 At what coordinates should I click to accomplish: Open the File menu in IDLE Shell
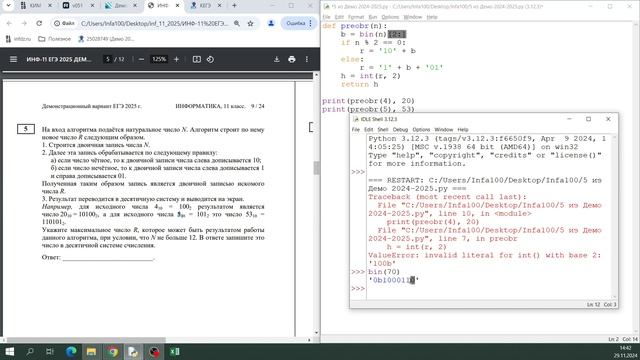[x=356, y=129]
